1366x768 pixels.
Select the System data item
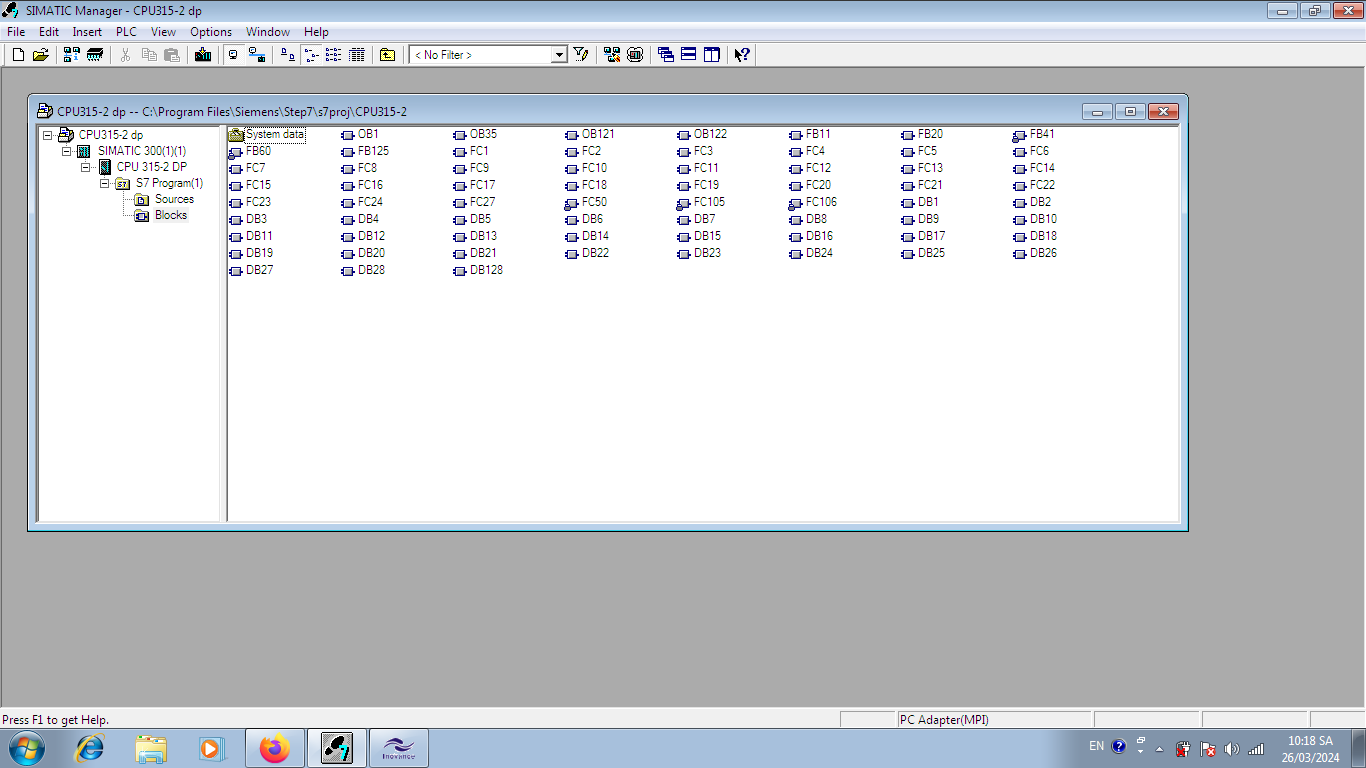pos(274,134)
